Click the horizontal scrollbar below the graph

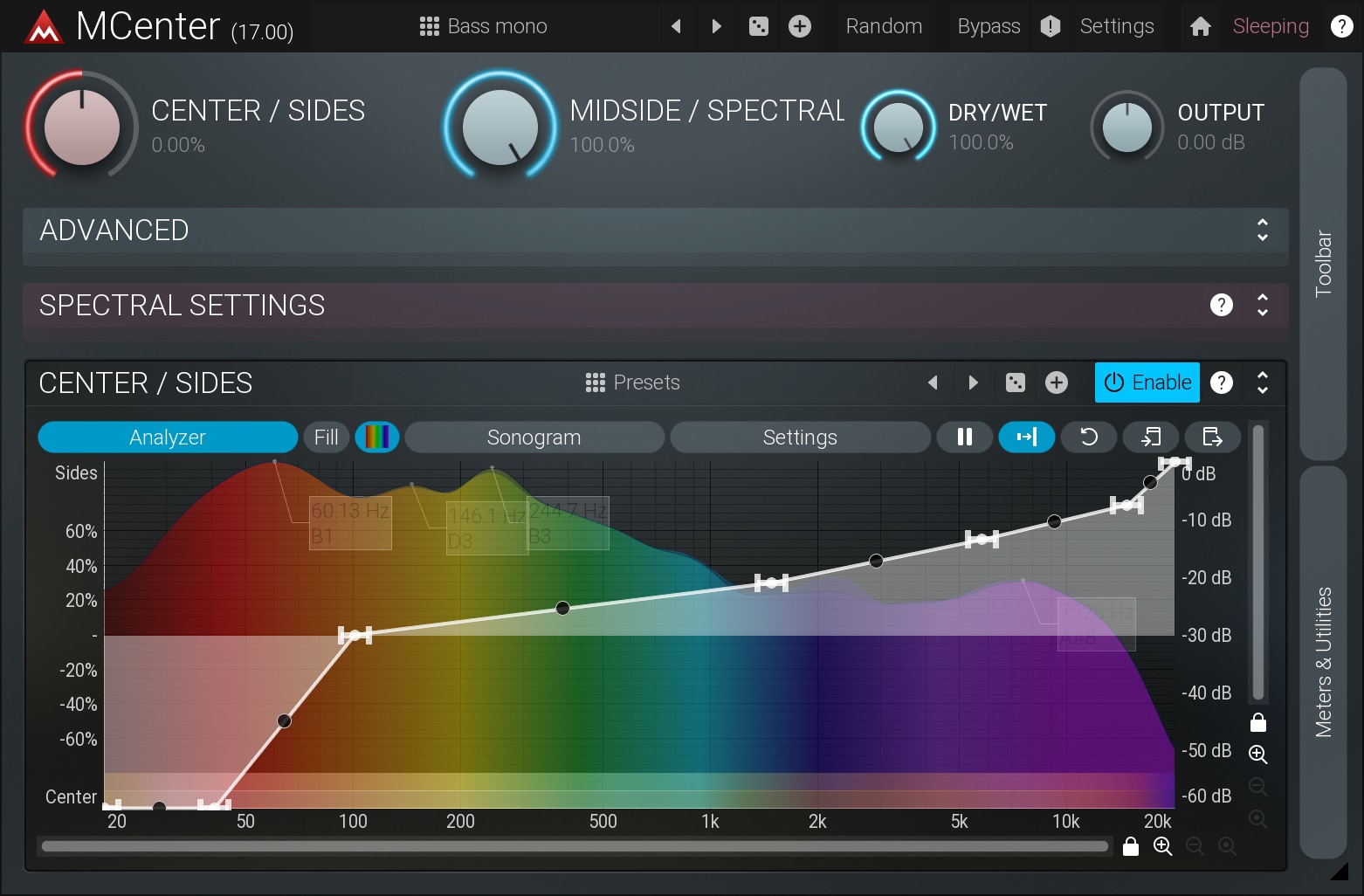pos(575,846)
